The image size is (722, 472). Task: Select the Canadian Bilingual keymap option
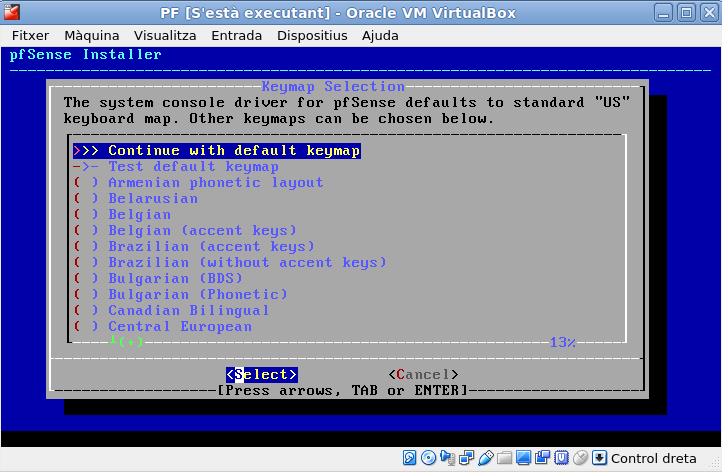pyautogui.click(x=171, y=310)
